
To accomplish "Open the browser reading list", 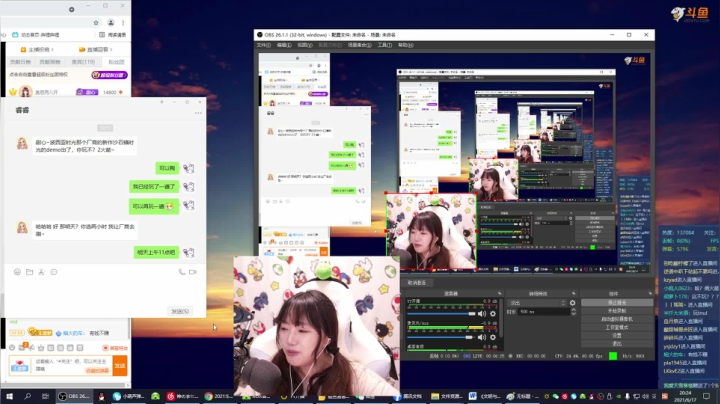I will 112,35.
